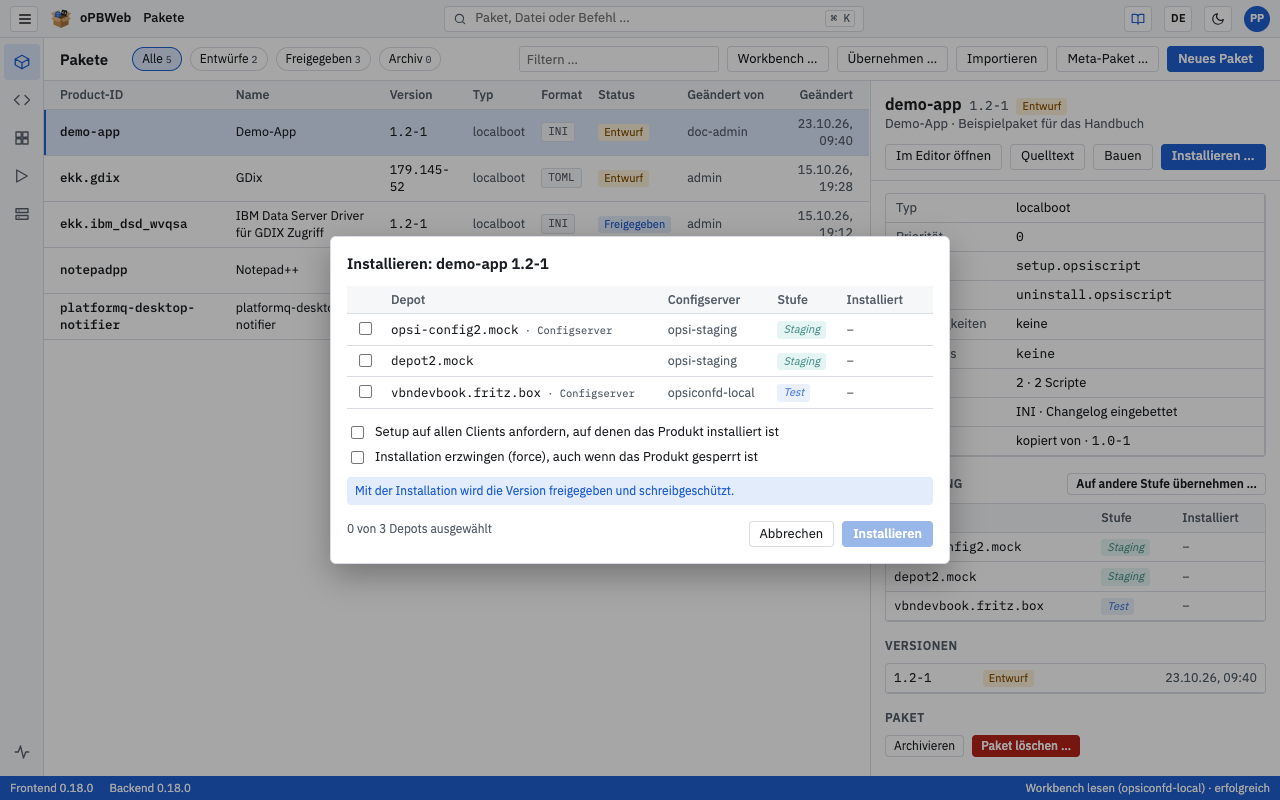The image size is (1280, 800).
Task: Open the hamburger menu
Action: (26, 18)
